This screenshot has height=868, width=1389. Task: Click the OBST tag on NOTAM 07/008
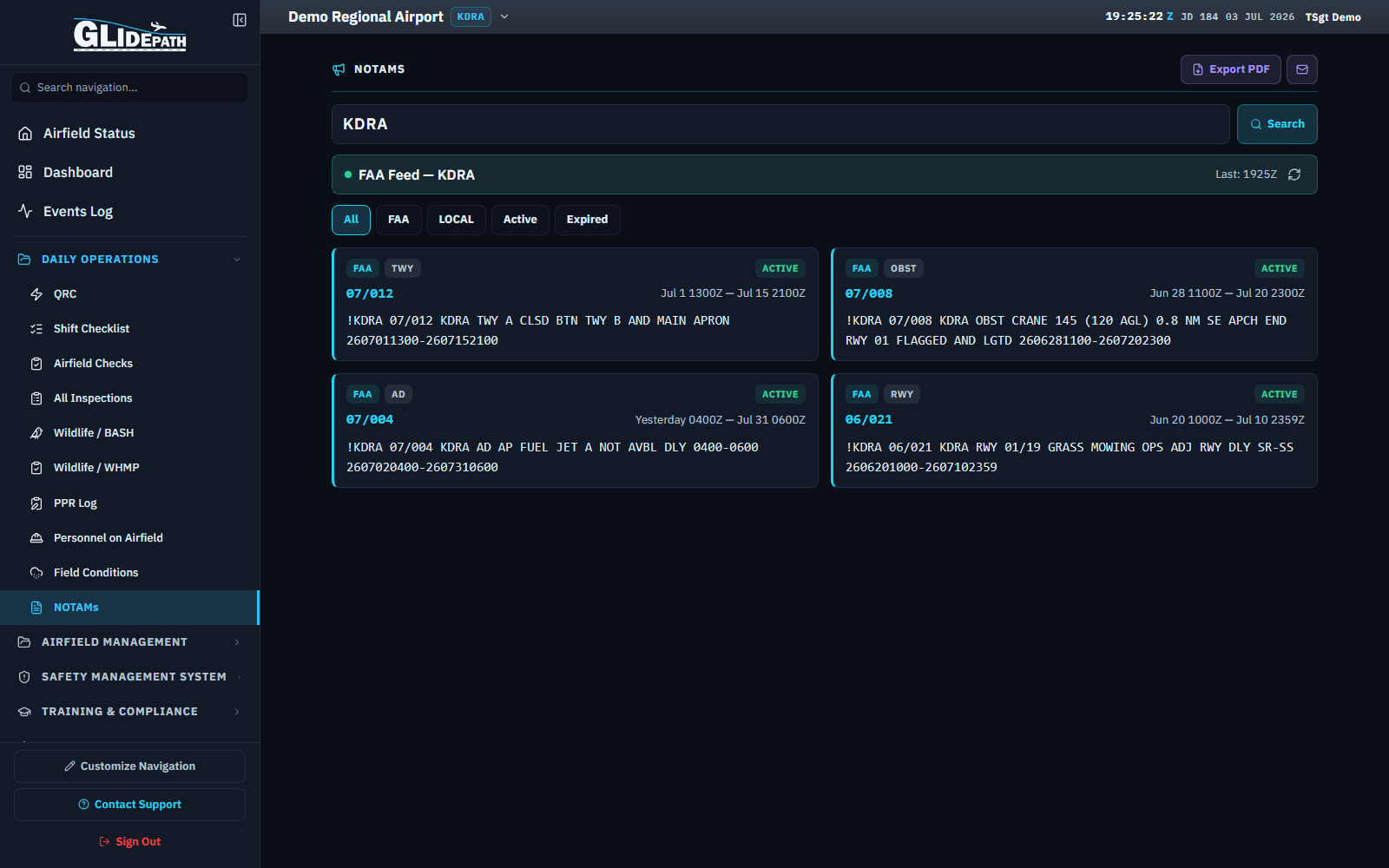coord(903,268)
